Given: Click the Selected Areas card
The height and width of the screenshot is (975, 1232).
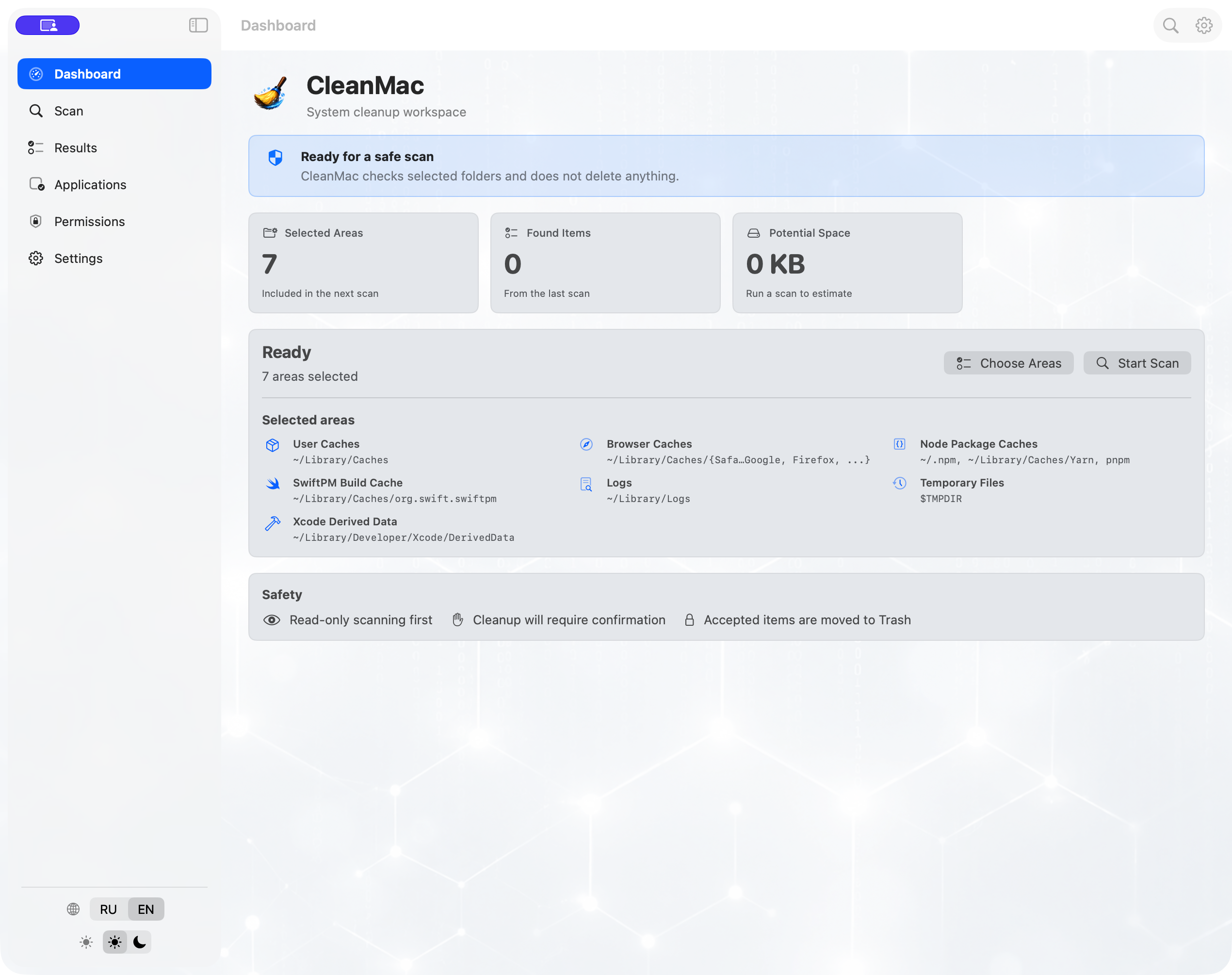Looking at the screenshot, I should [x=363, y=262].
